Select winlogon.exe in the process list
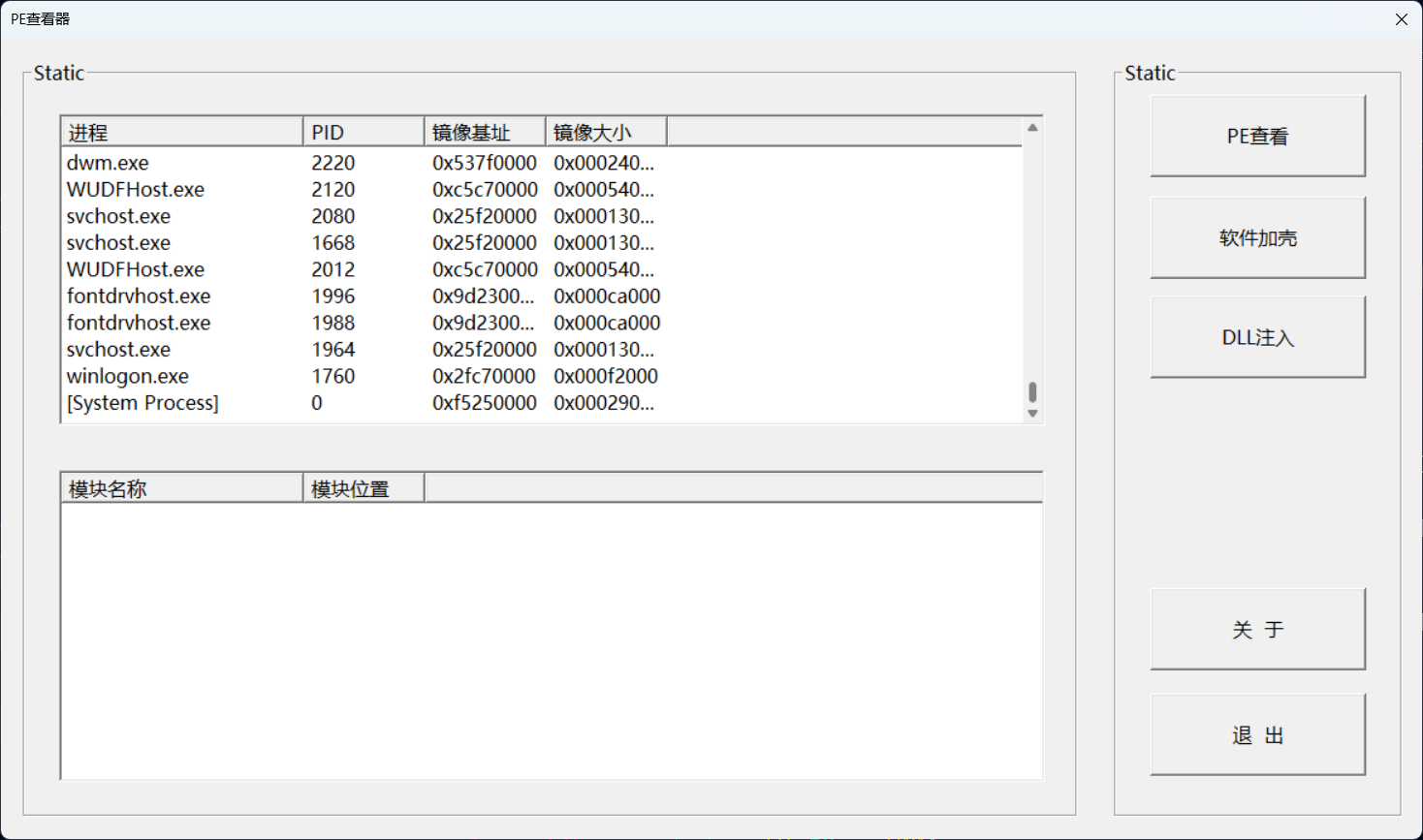Image resolution: width=1423 pixels, height=840 pixels. click(x=128, y=376)
